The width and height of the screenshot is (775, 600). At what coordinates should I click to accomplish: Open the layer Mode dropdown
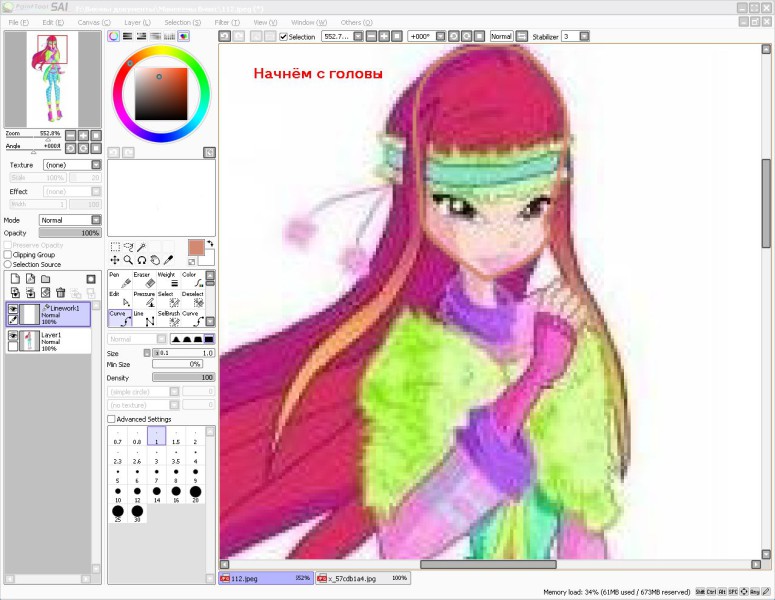click(x=96, y=220)
